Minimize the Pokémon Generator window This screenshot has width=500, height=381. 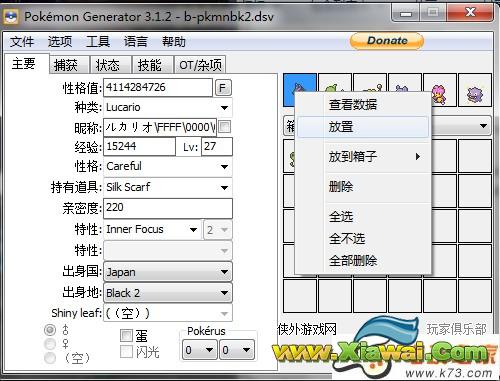tap(406, 13)
